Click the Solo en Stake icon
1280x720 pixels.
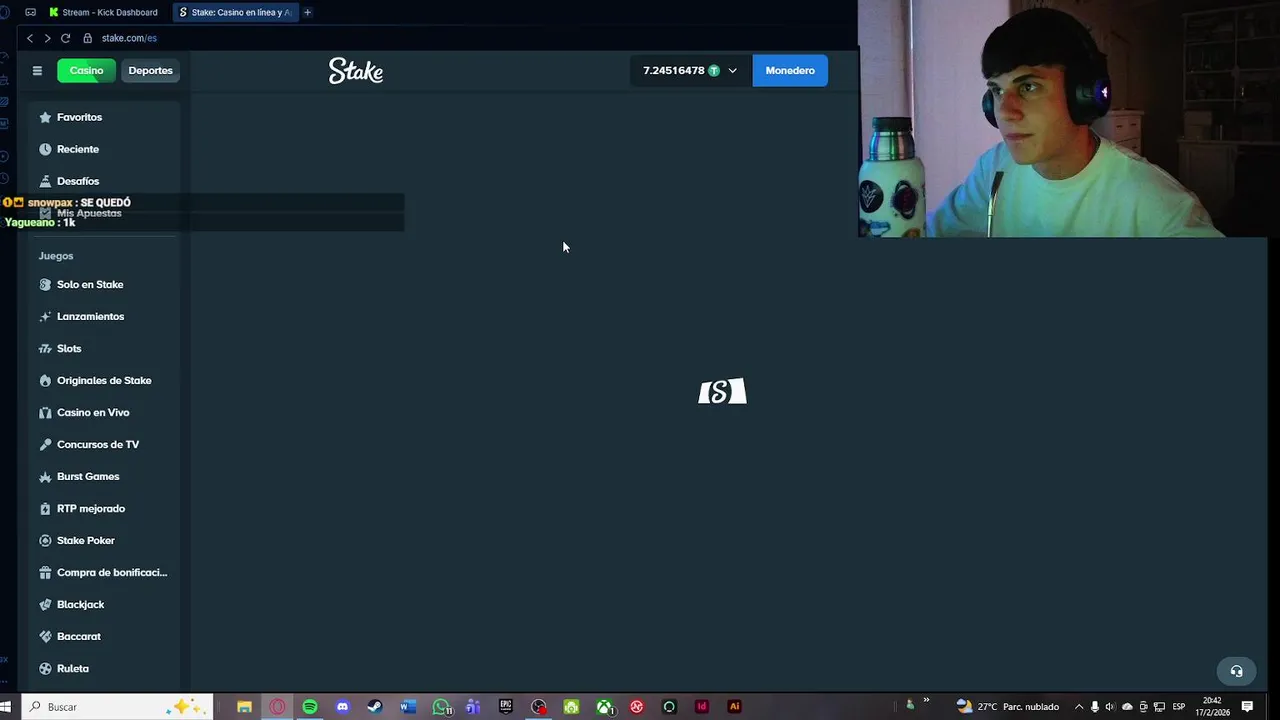coord(45,285)
